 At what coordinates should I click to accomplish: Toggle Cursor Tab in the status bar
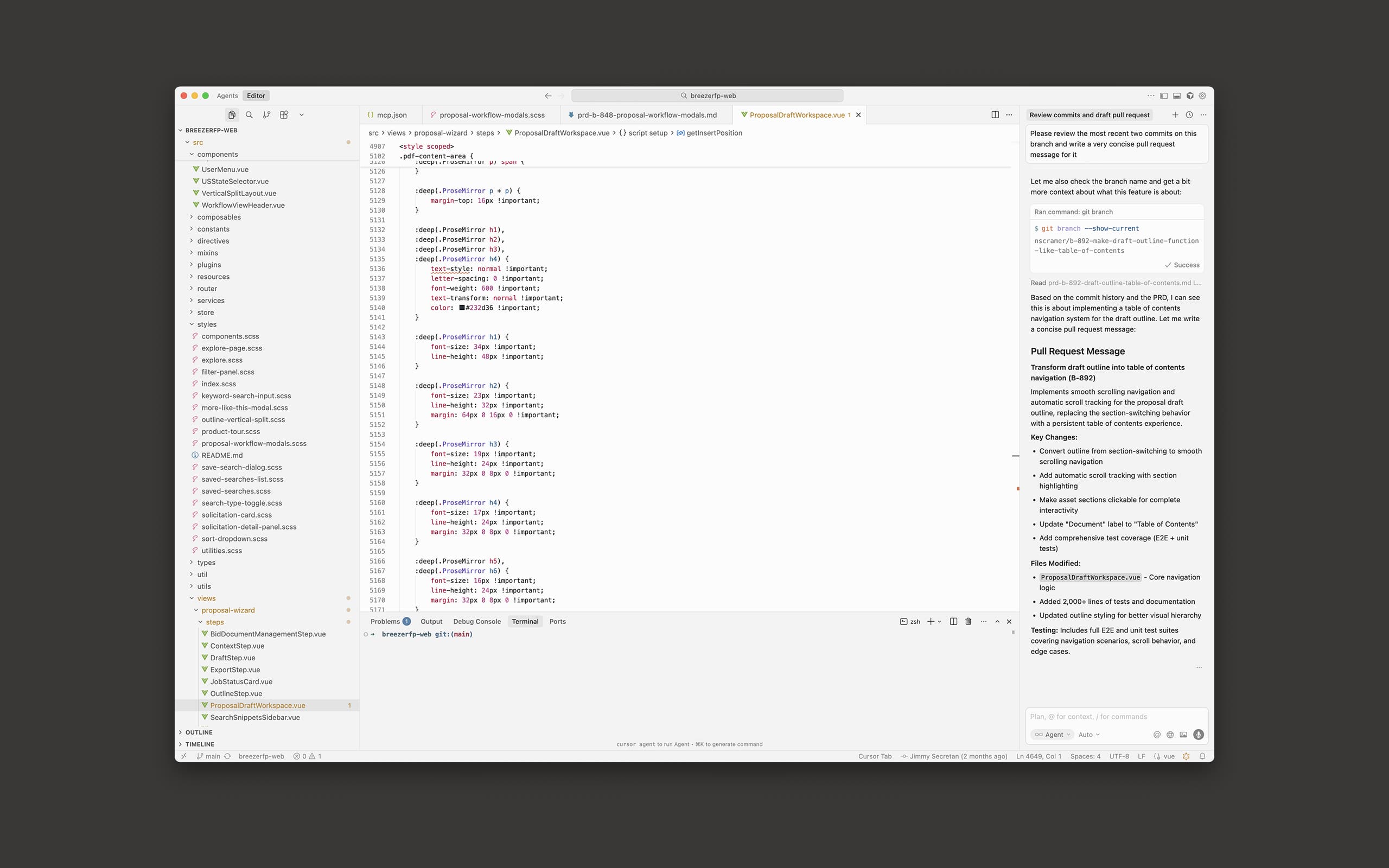point(874,756)
